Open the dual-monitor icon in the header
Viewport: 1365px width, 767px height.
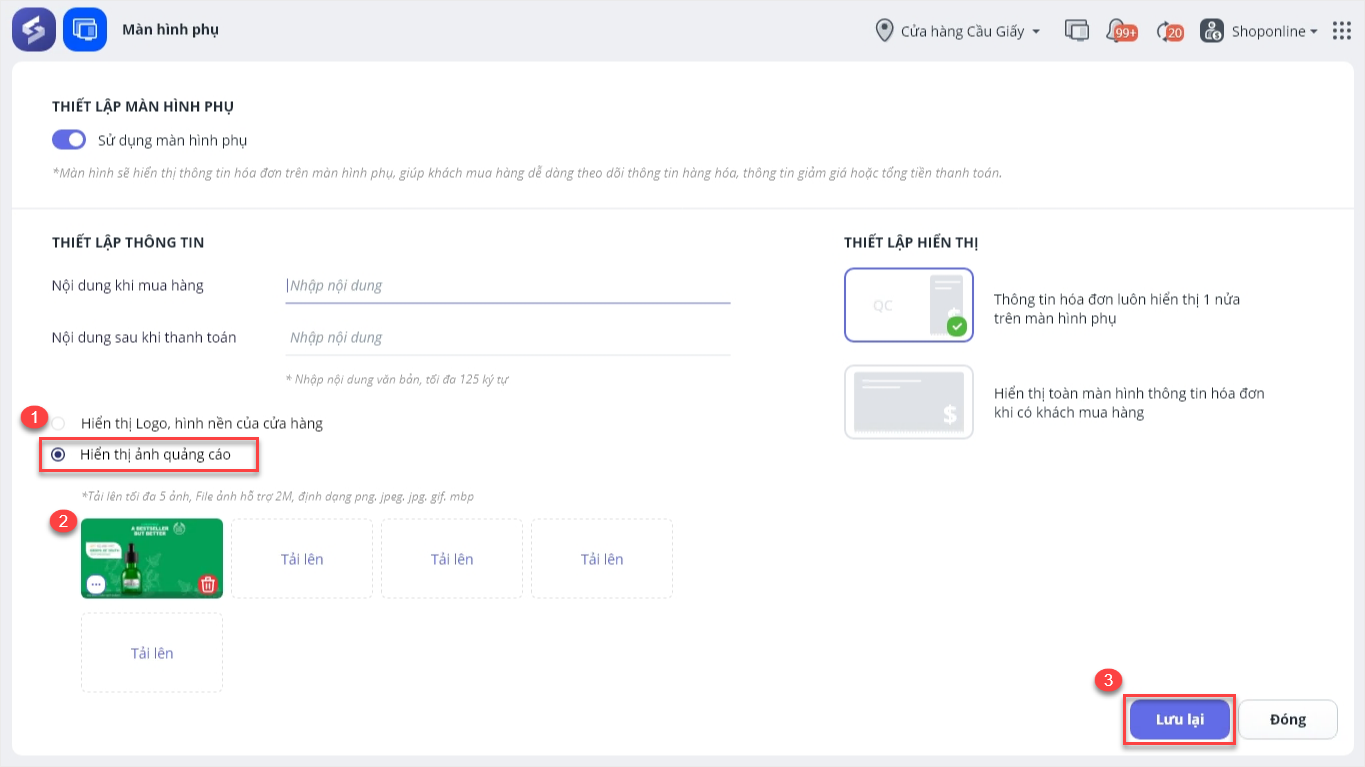[1076, 31]
